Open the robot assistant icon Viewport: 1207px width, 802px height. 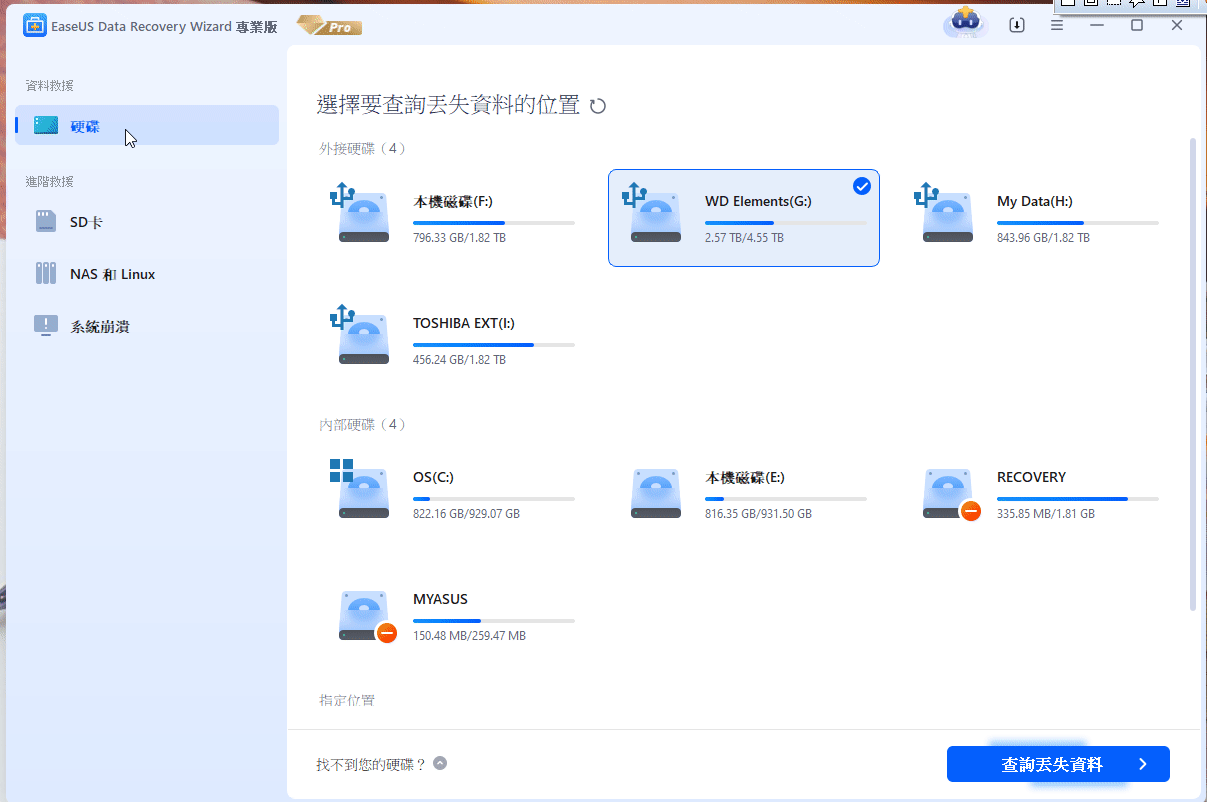pos(965,24)
